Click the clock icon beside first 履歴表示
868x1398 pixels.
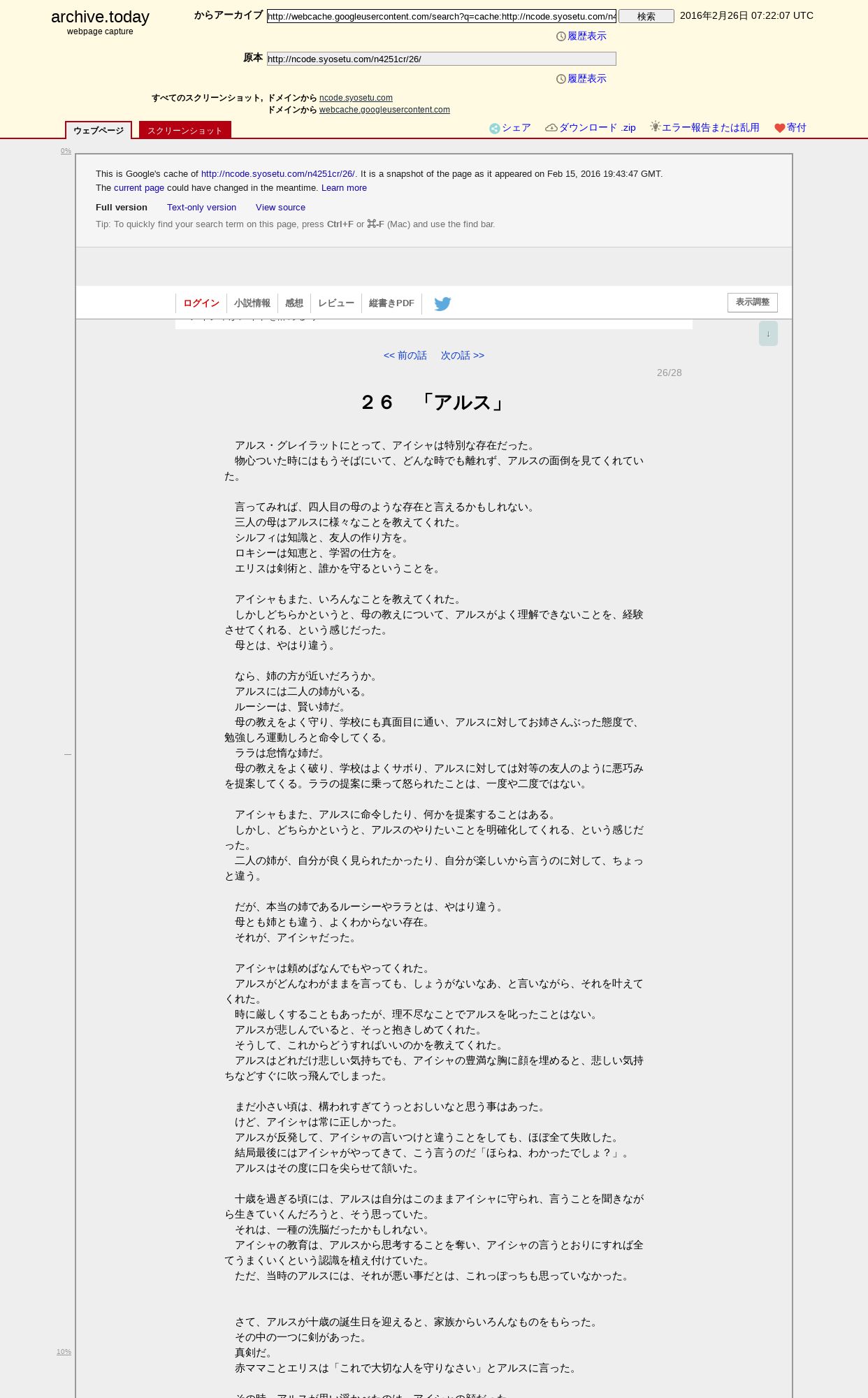[x=560, y=36]
